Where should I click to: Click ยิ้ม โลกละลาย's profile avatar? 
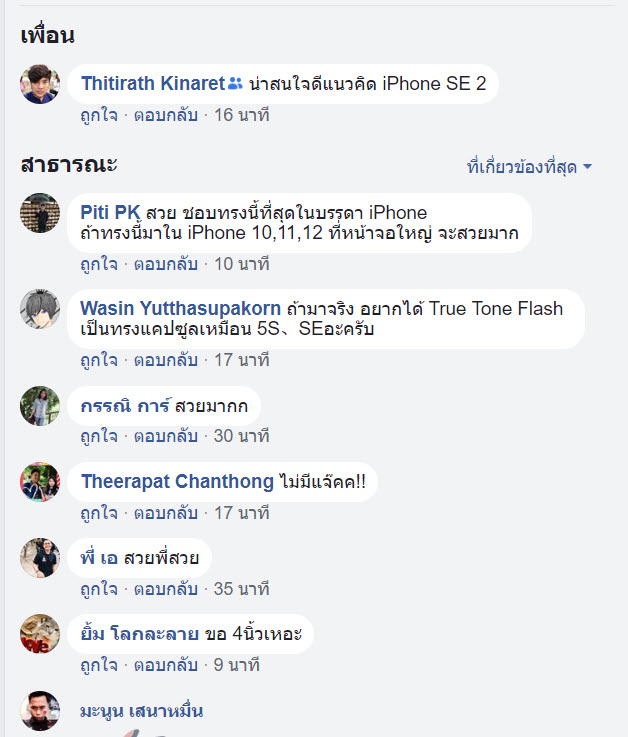(x=40, y=634)
